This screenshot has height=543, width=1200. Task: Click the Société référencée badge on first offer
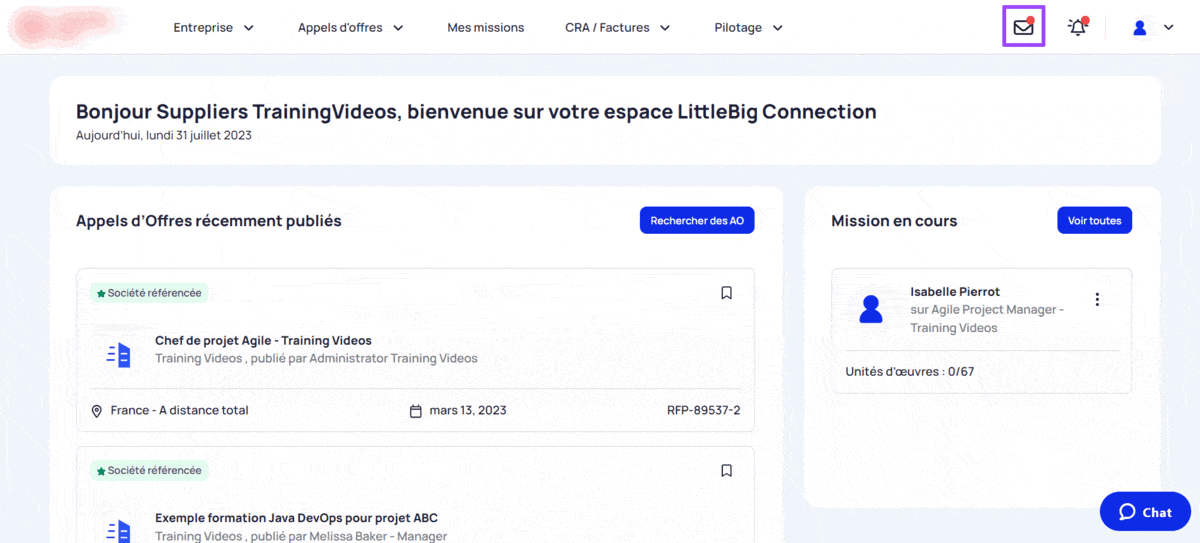(149, 293)
